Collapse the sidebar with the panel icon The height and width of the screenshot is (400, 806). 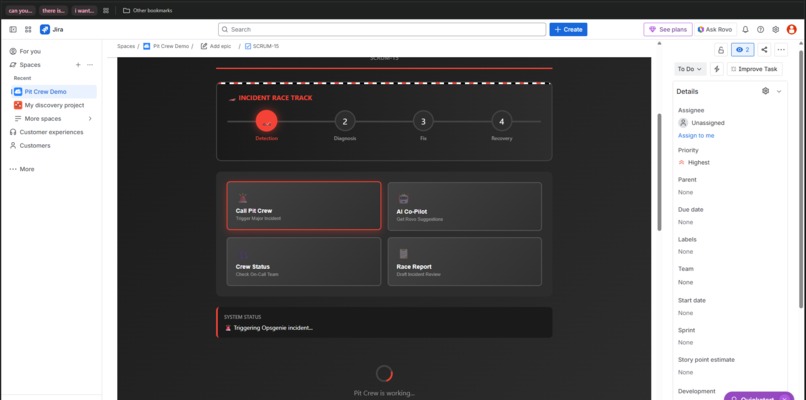point(13,30)
